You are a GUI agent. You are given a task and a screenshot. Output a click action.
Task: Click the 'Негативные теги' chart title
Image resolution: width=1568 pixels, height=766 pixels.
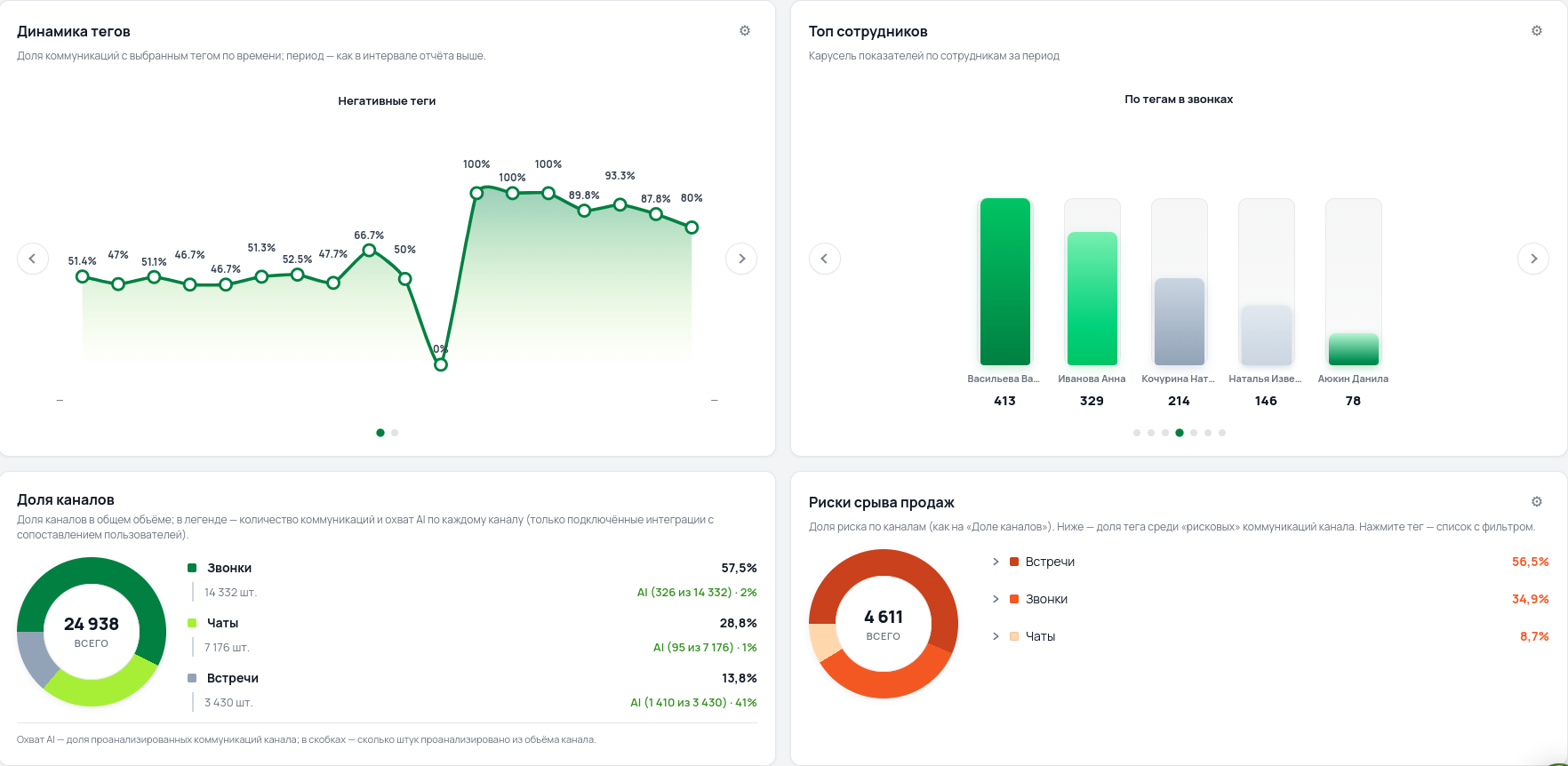pos(387,101)
